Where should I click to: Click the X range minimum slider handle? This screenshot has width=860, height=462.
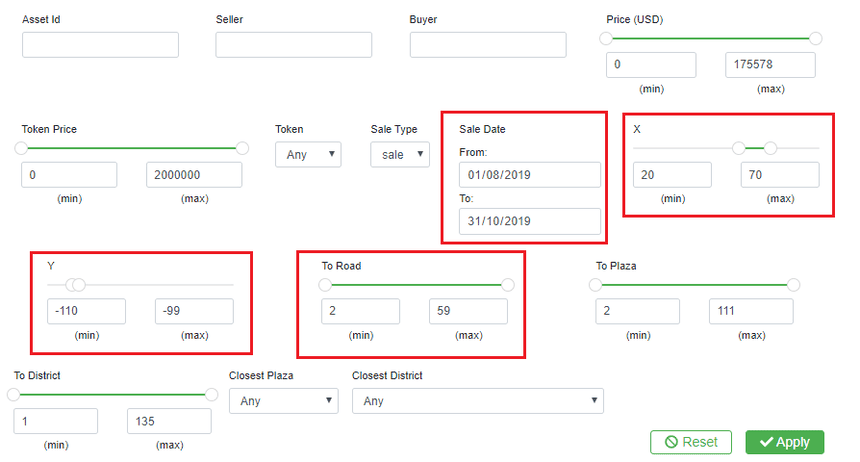pyautogui.click(x=739, y=148)
